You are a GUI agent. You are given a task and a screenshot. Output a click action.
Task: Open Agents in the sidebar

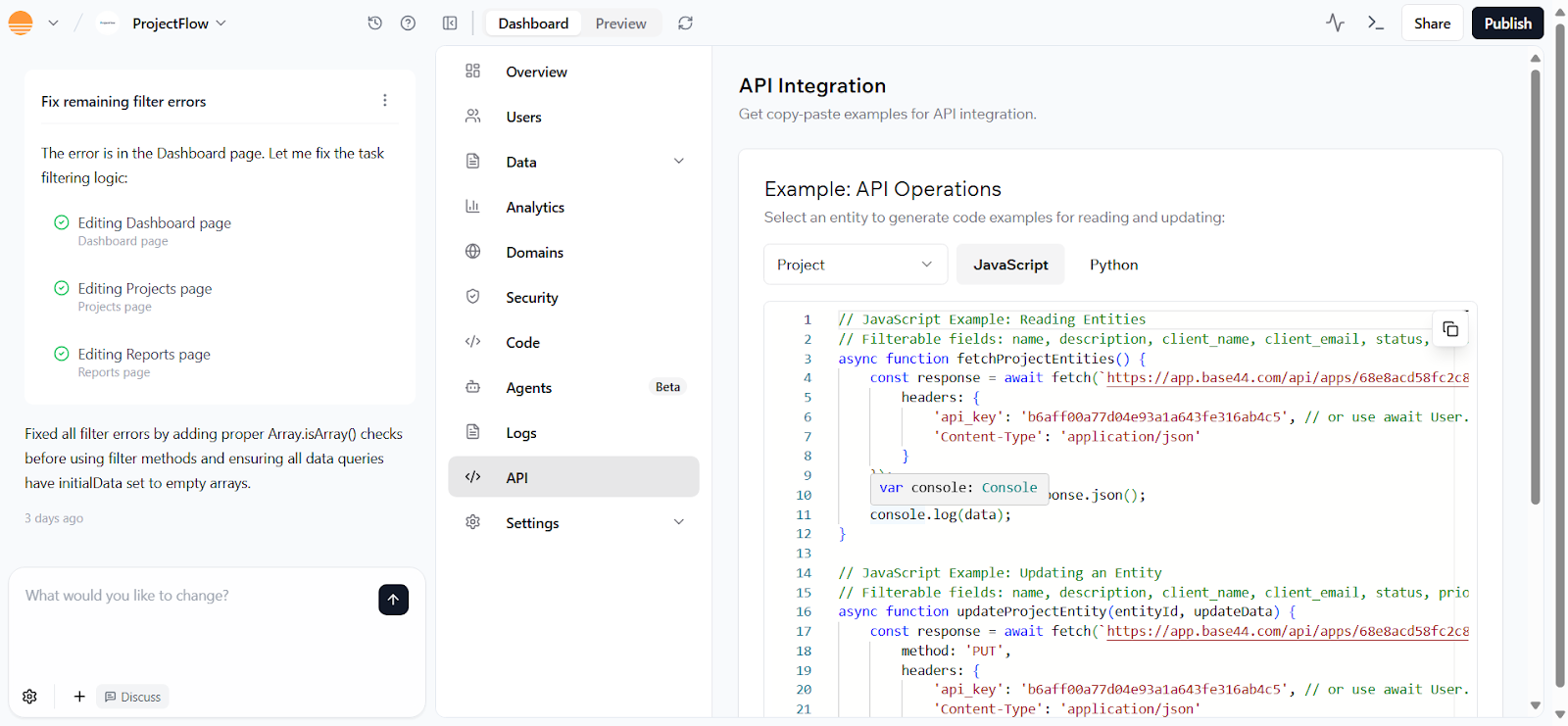tap(573, 387)
